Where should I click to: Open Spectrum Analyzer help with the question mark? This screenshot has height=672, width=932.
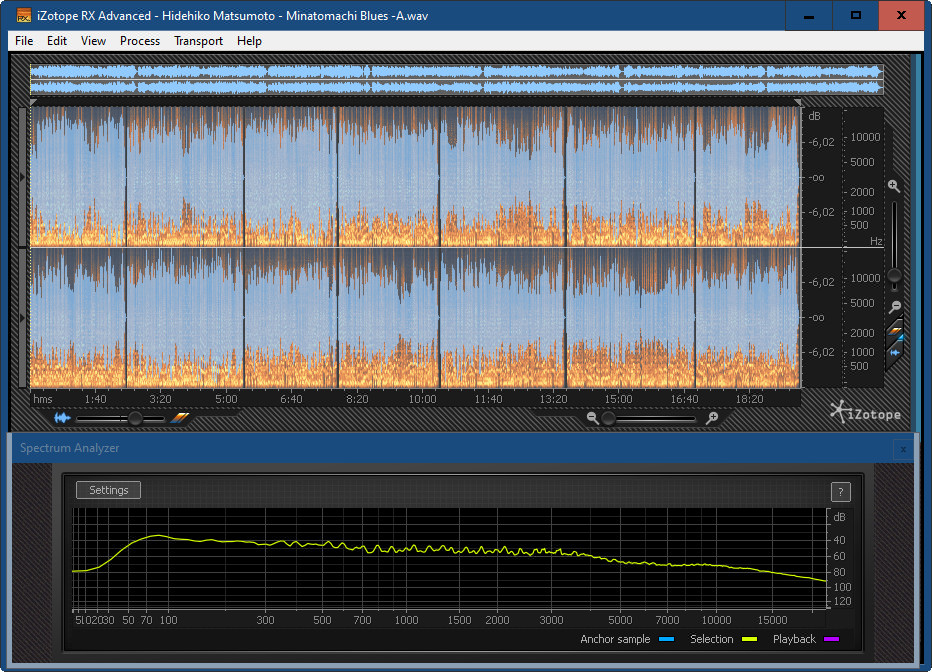pyautogui.click(x=841, y=491)
